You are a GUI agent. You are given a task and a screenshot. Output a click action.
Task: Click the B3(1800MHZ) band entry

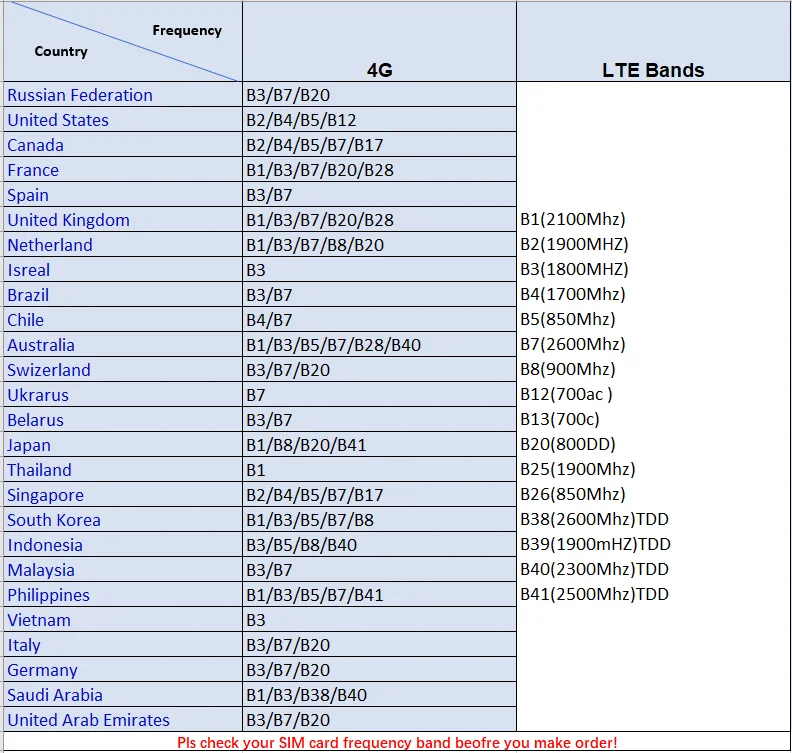click(574, 269)
